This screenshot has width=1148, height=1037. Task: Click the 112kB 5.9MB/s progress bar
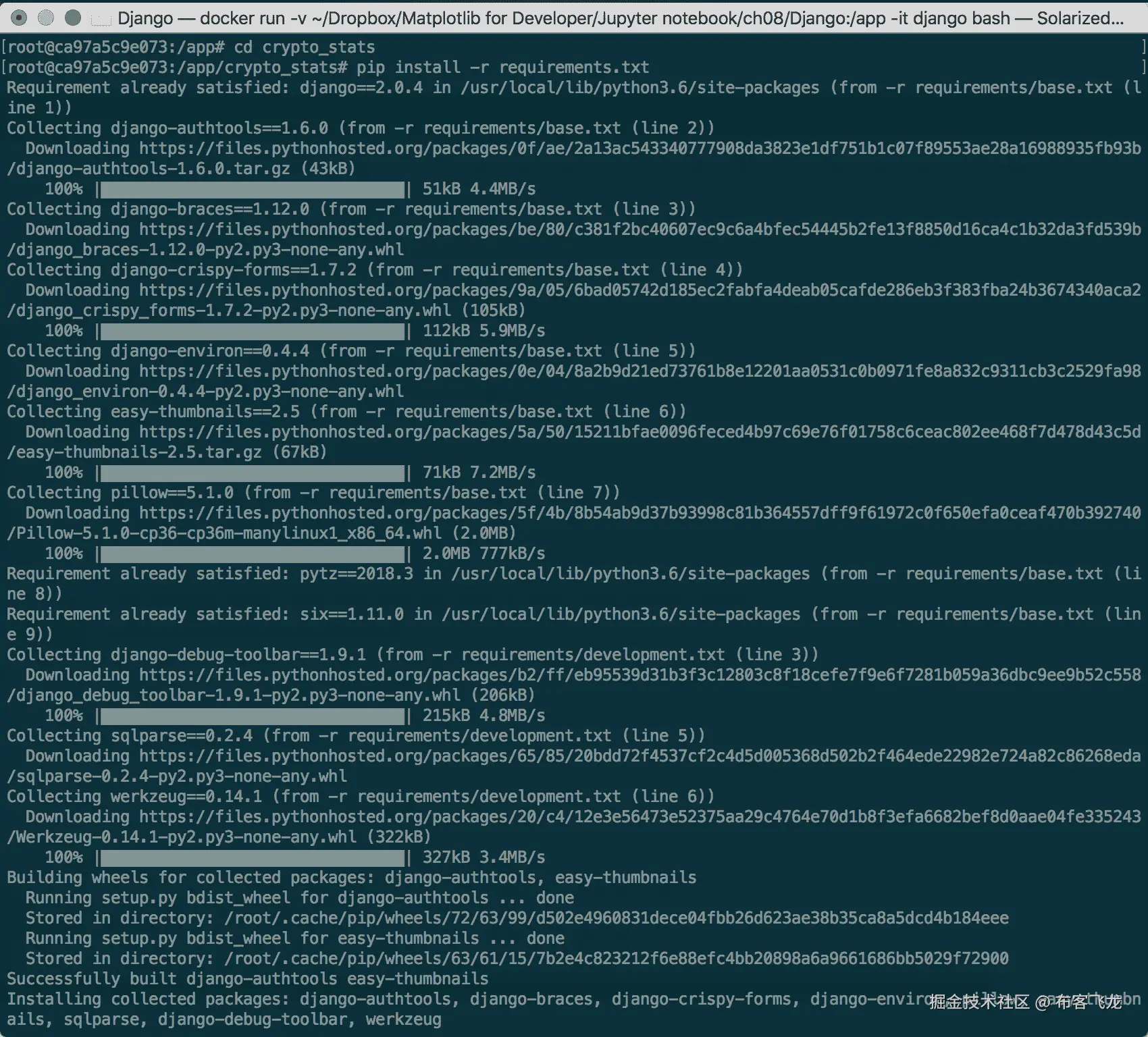click(253, 331)
